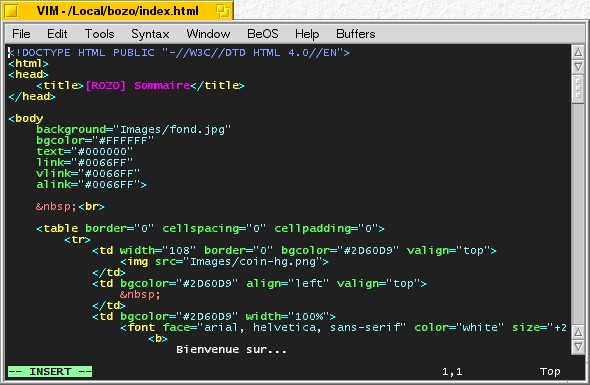Click the <b> tag line
Viewport: 590px width, 385px height.
[158, 338]
